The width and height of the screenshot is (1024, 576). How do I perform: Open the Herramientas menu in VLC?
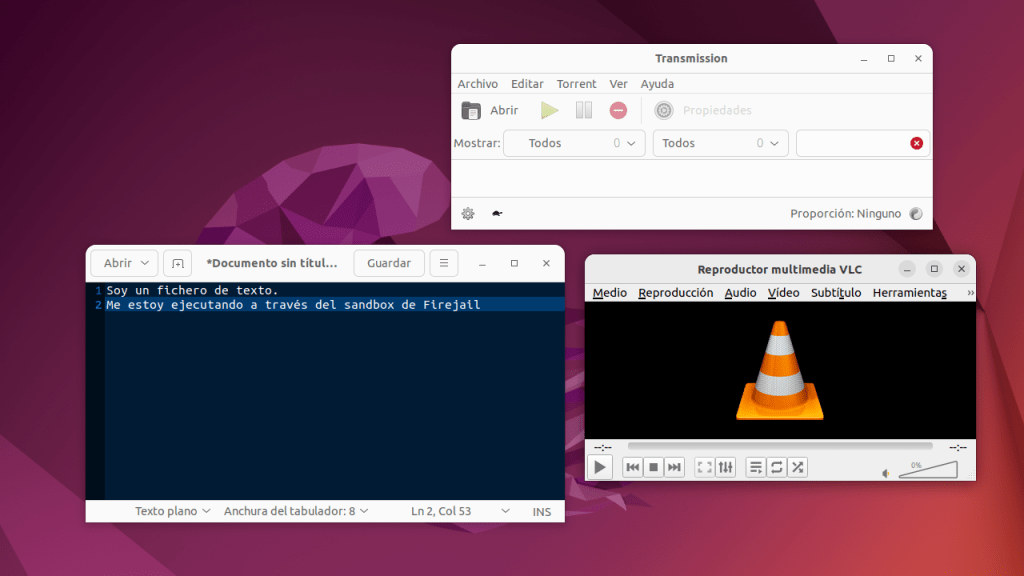click(x=909, y=292)
